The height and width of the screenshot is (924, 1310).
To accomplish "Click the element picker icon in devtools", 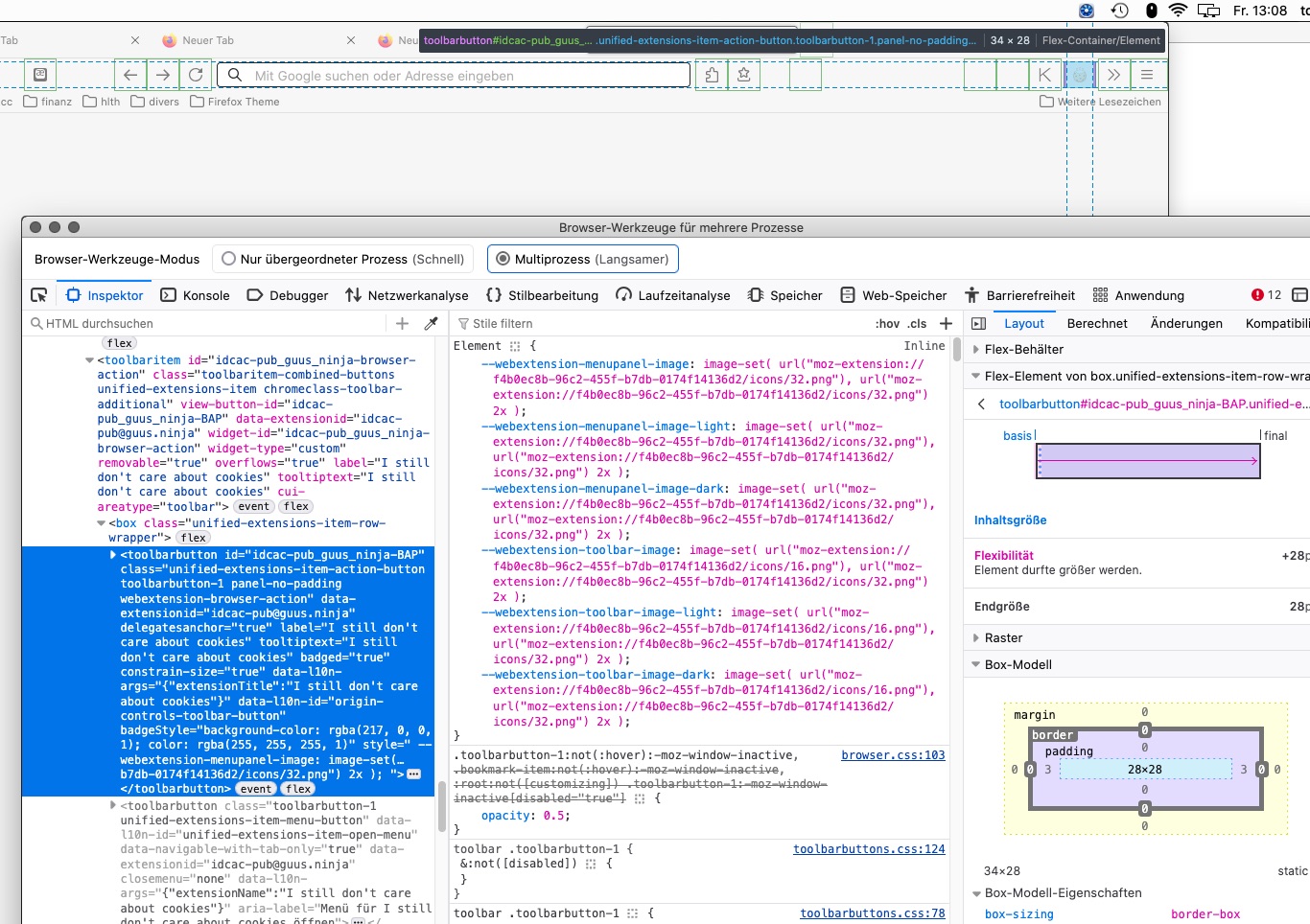I will tap(38, 295).
